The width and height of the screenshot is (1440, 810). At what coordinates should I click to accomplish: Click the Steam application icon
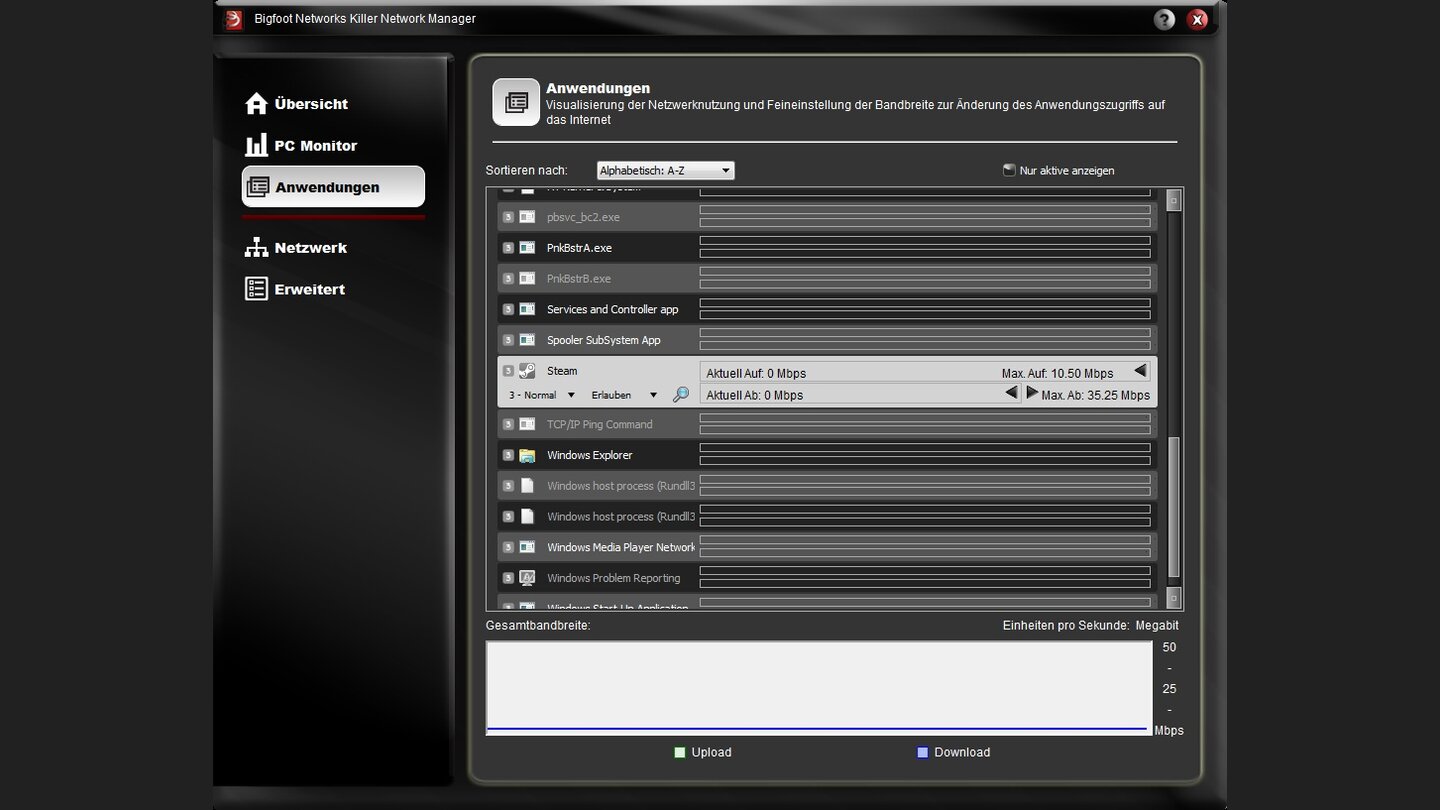tap(527, 371)
